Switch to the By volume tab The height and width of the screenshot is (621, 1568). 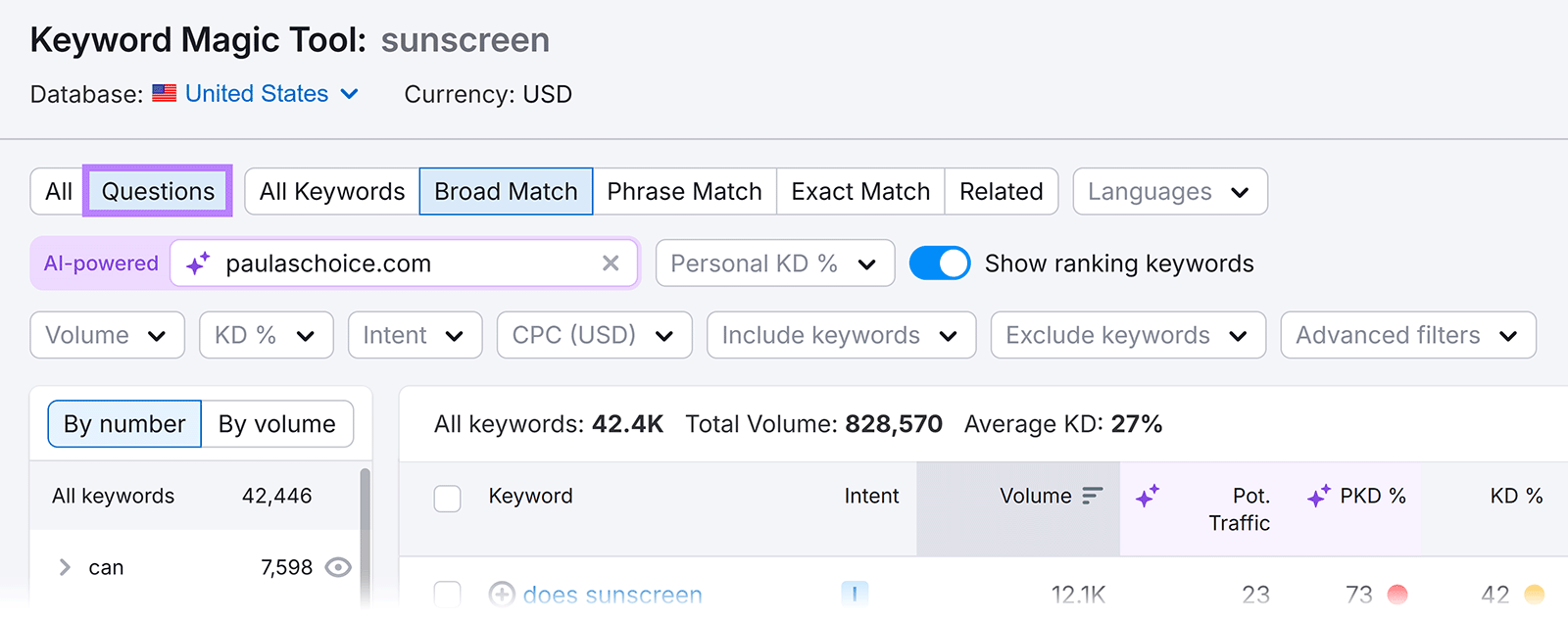pos(277,423)
